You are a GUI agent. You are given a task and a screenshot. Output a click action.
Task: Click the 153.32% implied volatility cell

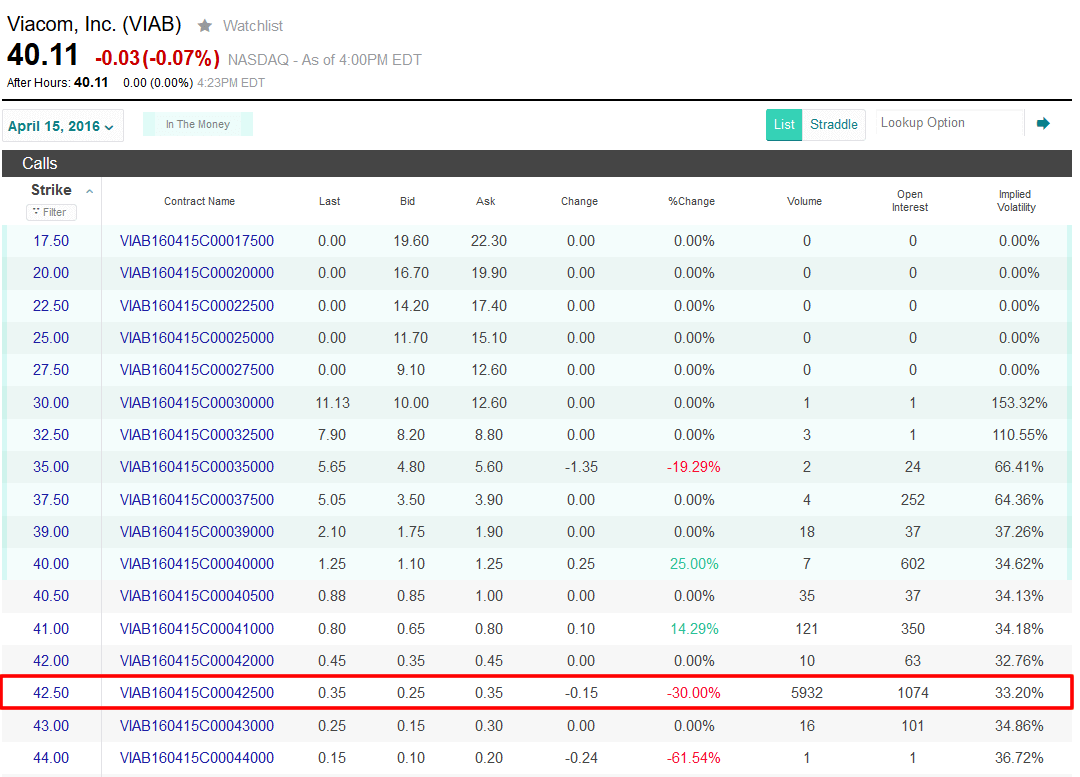(x=1019, y=403)
